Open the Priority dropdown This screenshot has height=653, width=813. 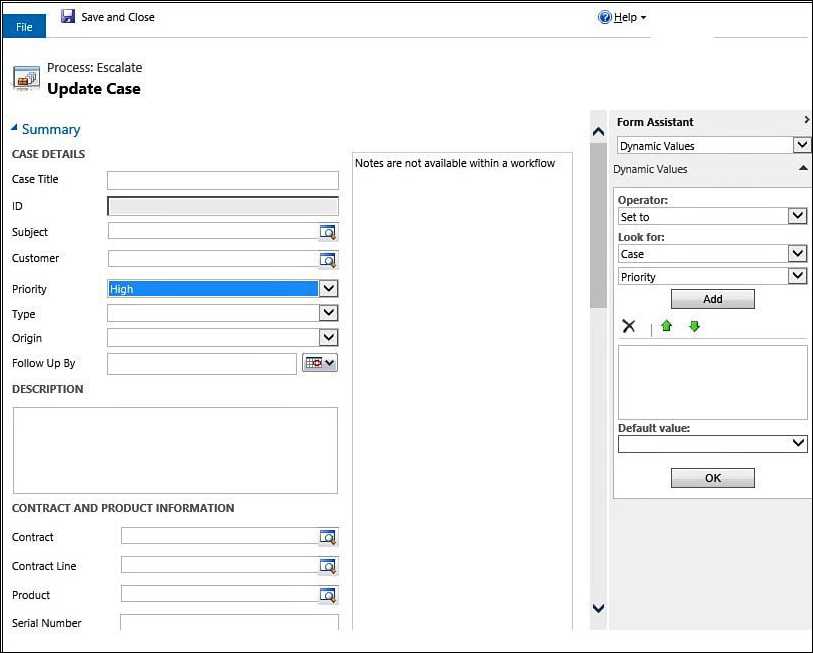(329, 289)
